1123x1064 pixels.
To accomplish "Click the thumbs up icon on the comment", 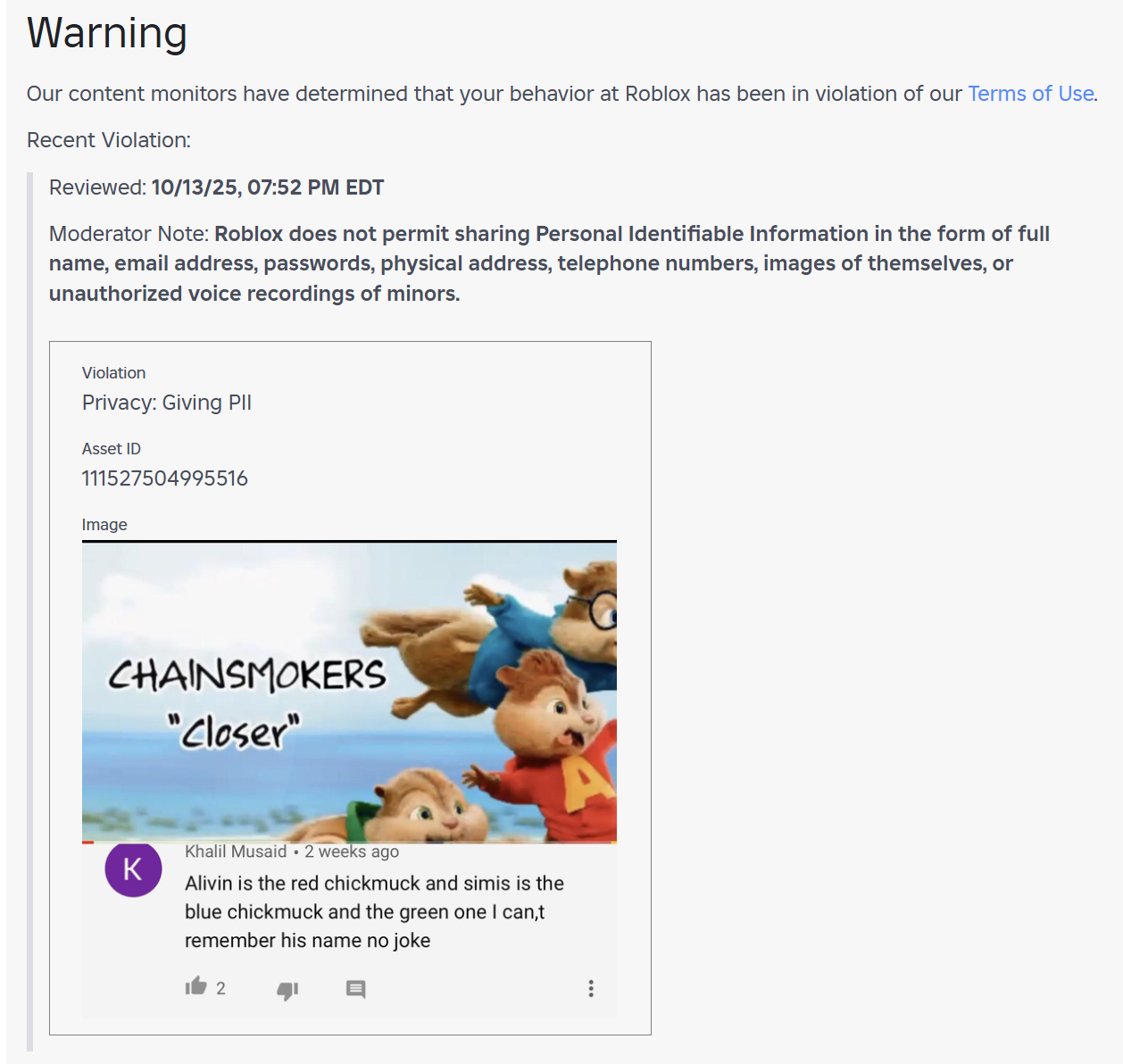I will click(195, 986).
